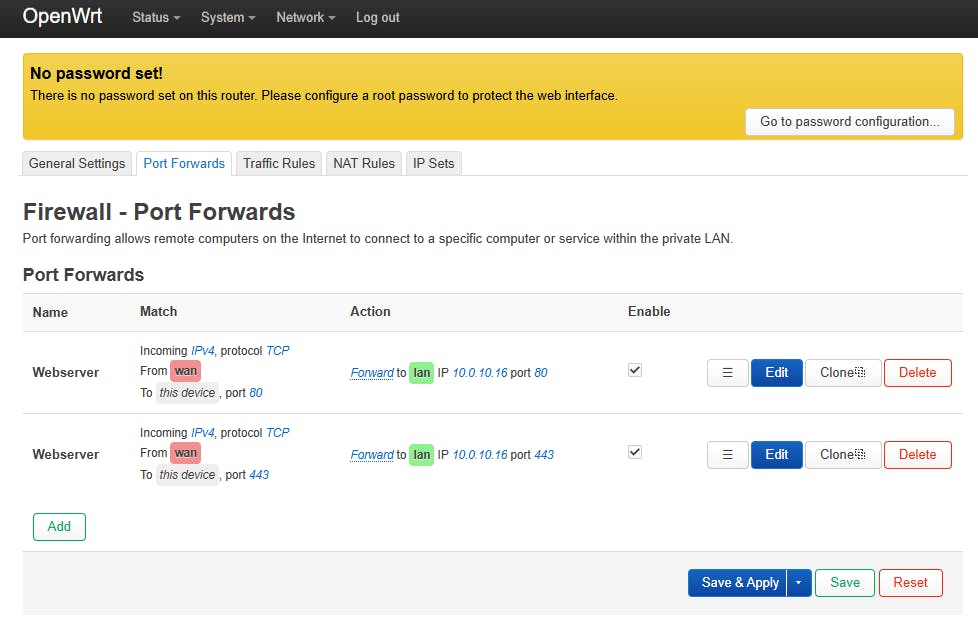Switch to the Traffic Rules tab

[x=279, y=163]
